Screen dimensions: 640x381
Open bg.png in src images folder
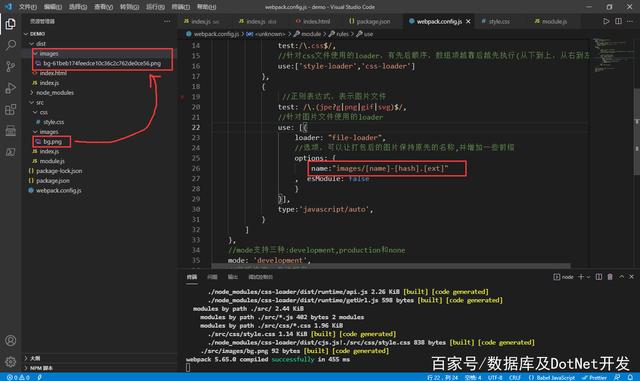pyautogui.click(x=52, y=142)
